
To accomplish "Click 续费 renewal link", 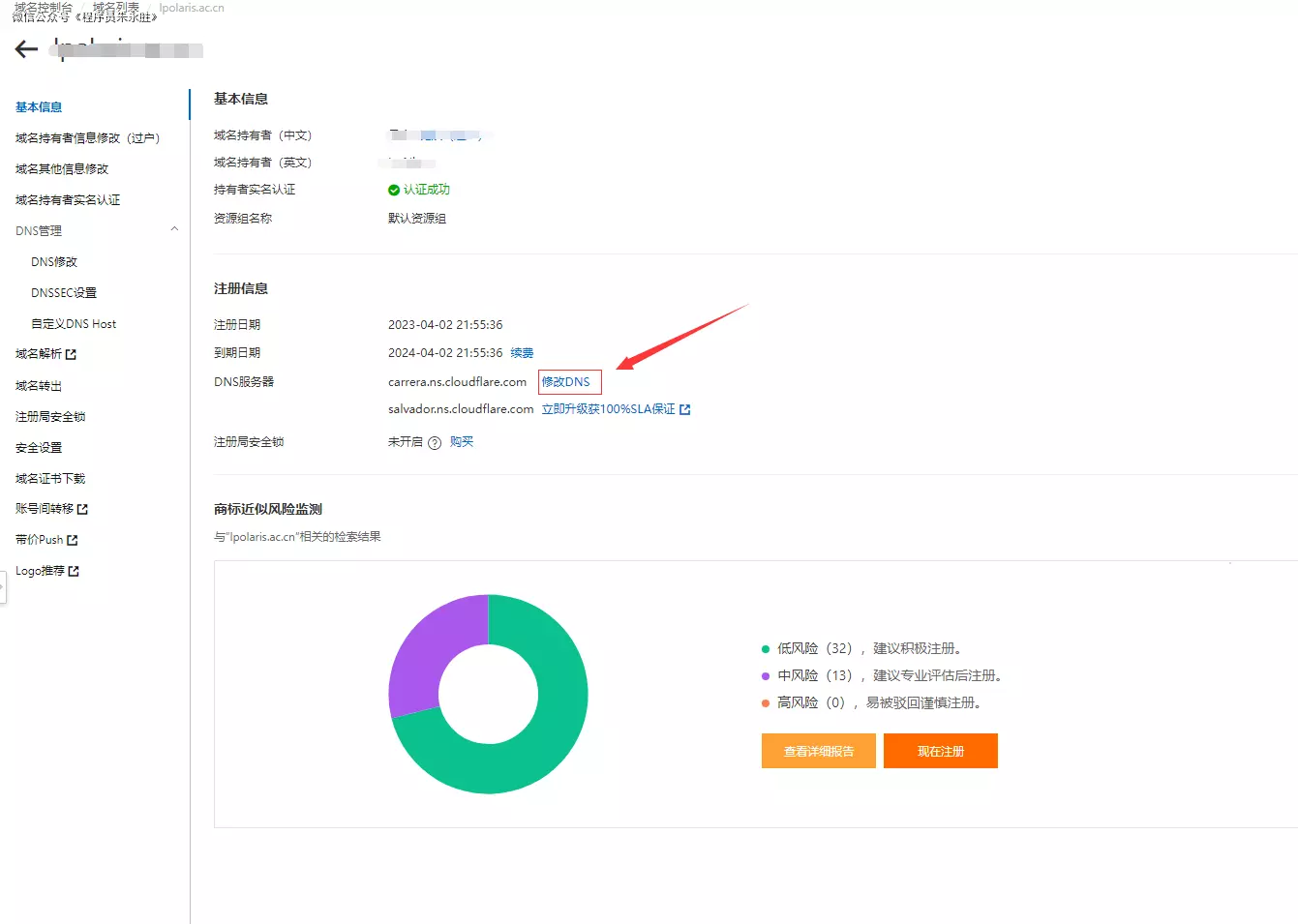I will click(522, 353).
